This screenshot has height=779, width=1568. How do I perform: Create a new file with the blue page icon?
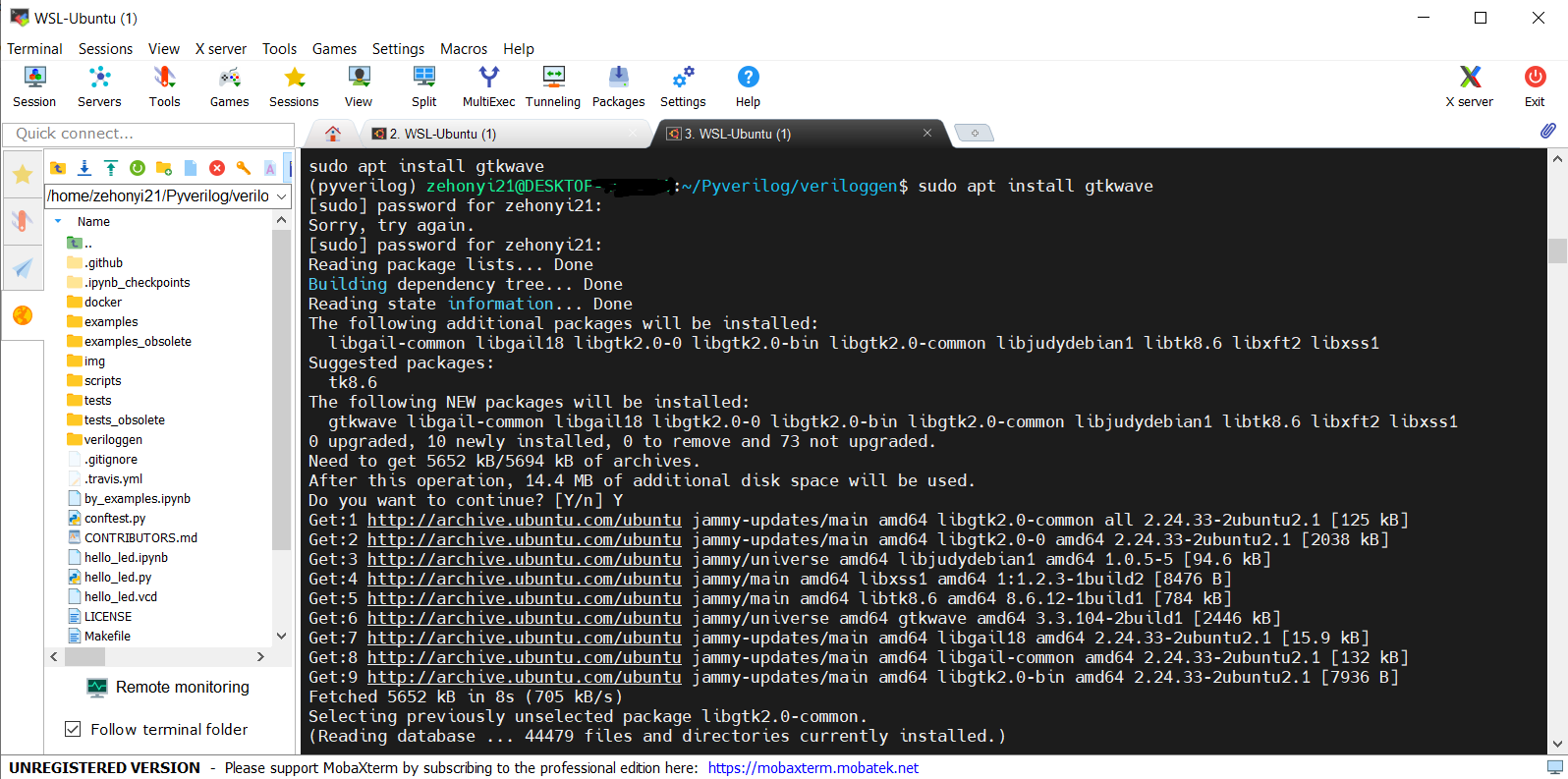191,168
